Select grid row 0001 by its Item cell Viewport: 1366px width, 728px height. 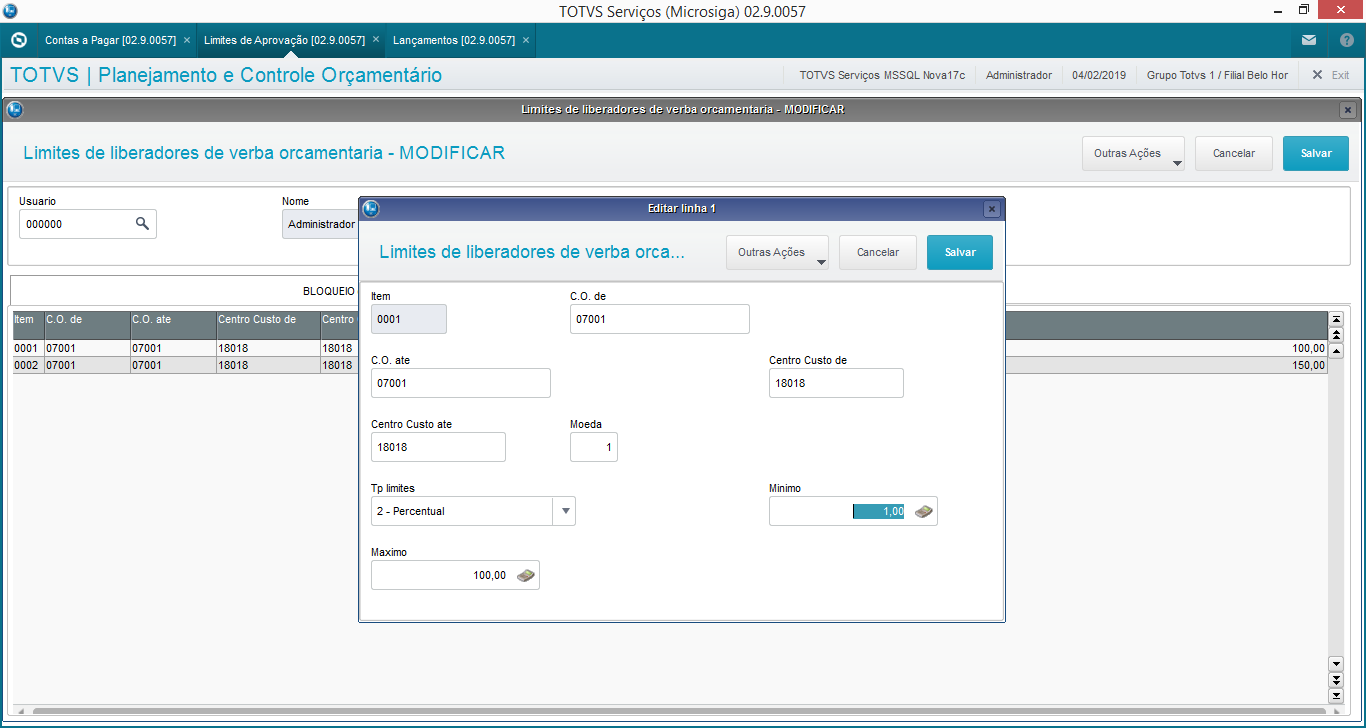[x=28, y=348]
